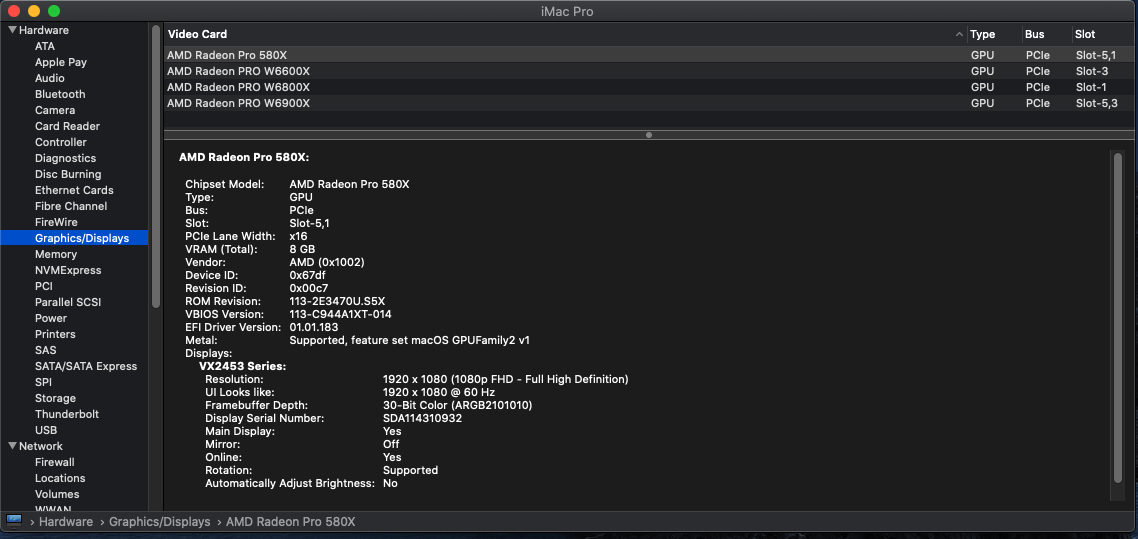
Task: Select Volumes under Network
Action: [57, 493]
